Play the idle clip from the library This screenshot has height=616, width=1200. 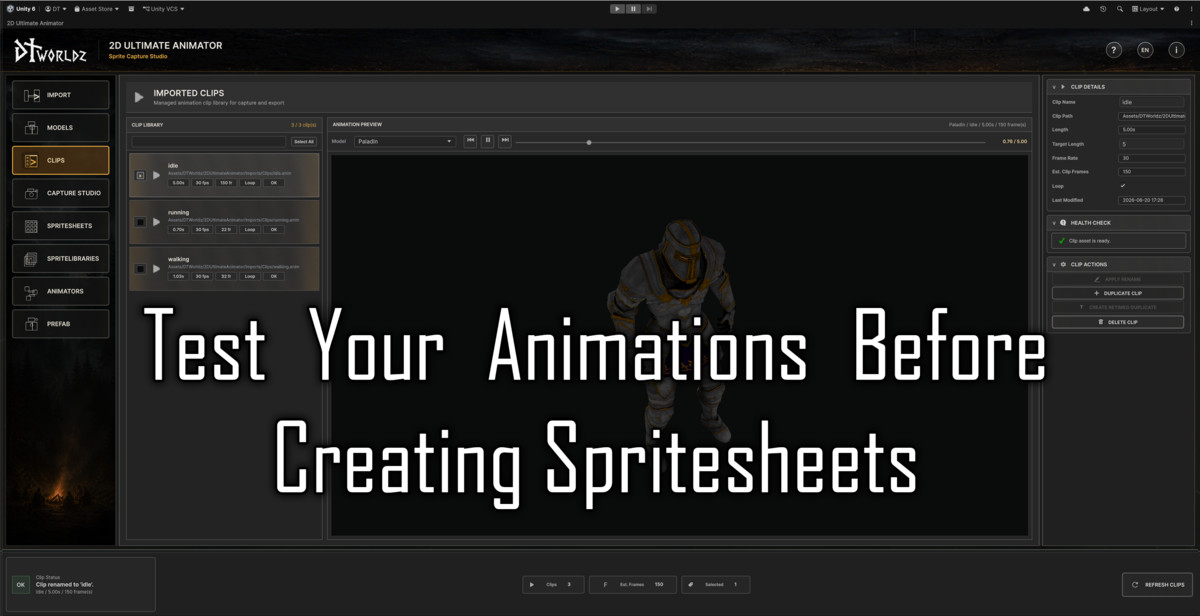click(x=156, y=175)
